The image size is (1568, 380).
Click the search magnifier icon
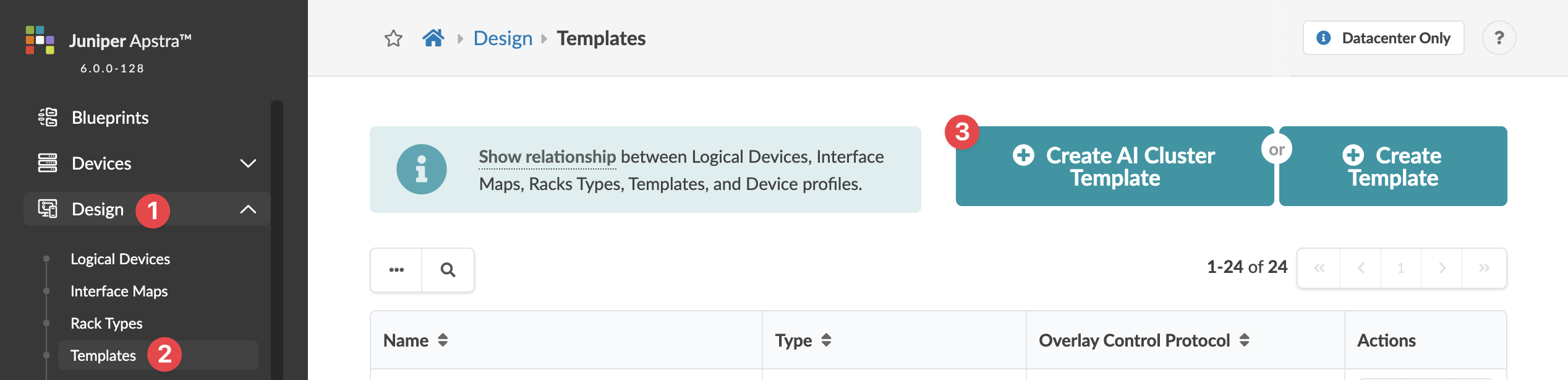pyautogui.click(x=448, y=270)
